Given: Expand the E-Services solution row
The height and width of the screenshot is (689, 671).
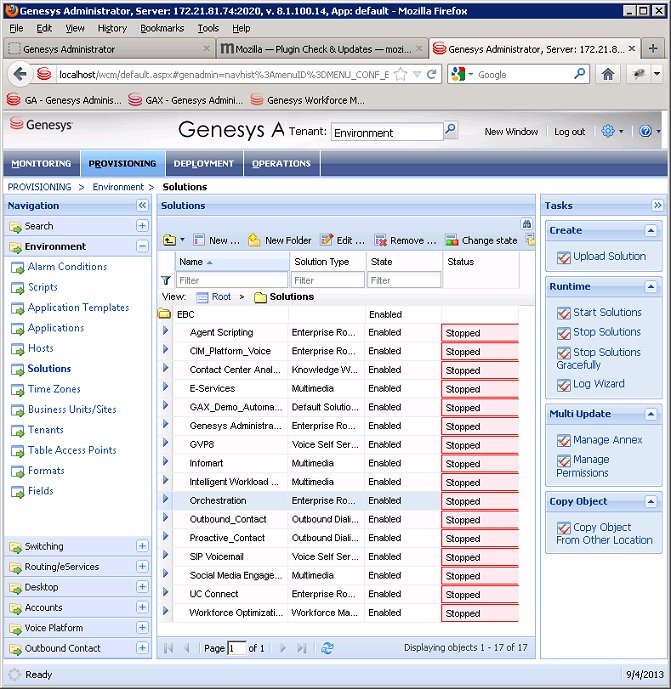Looking at the screenshot, I should click(165, 387).
